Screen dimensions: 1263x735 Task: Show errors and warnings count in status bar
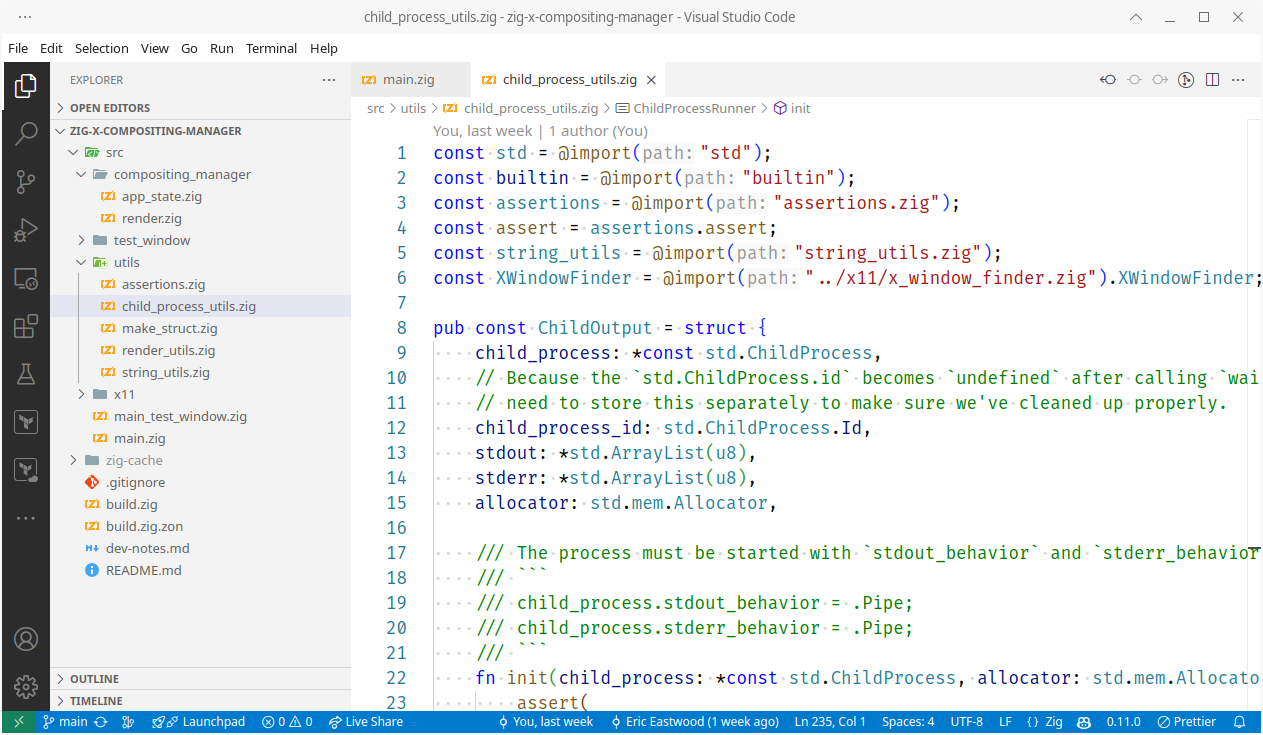click(x=287, y=722)
